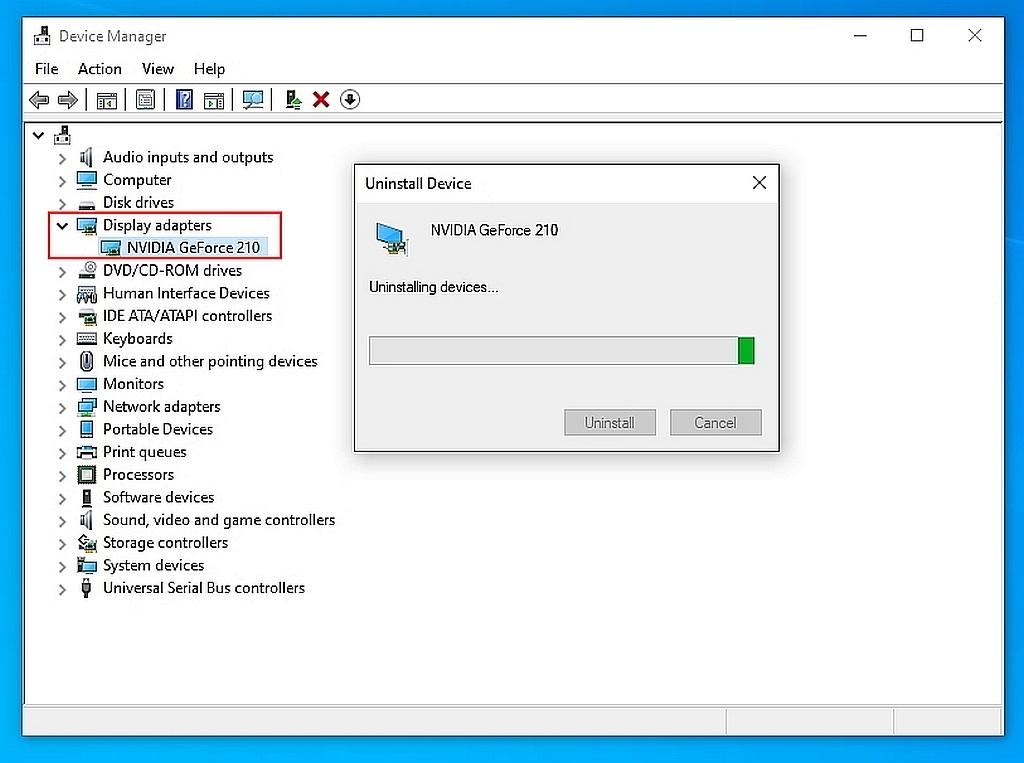The height and width of the screenshot is (763, 1024).
Task: Click the Keyboards category icon
Action: tap(87, 338)
